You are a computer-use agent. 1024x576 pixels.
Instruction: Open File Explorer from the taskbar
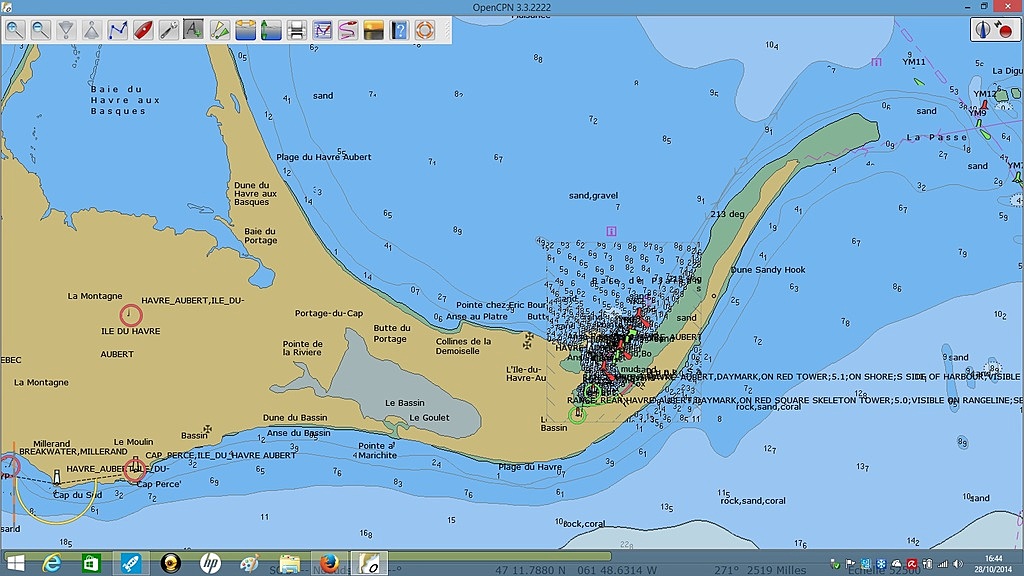(x=289, y=563)
